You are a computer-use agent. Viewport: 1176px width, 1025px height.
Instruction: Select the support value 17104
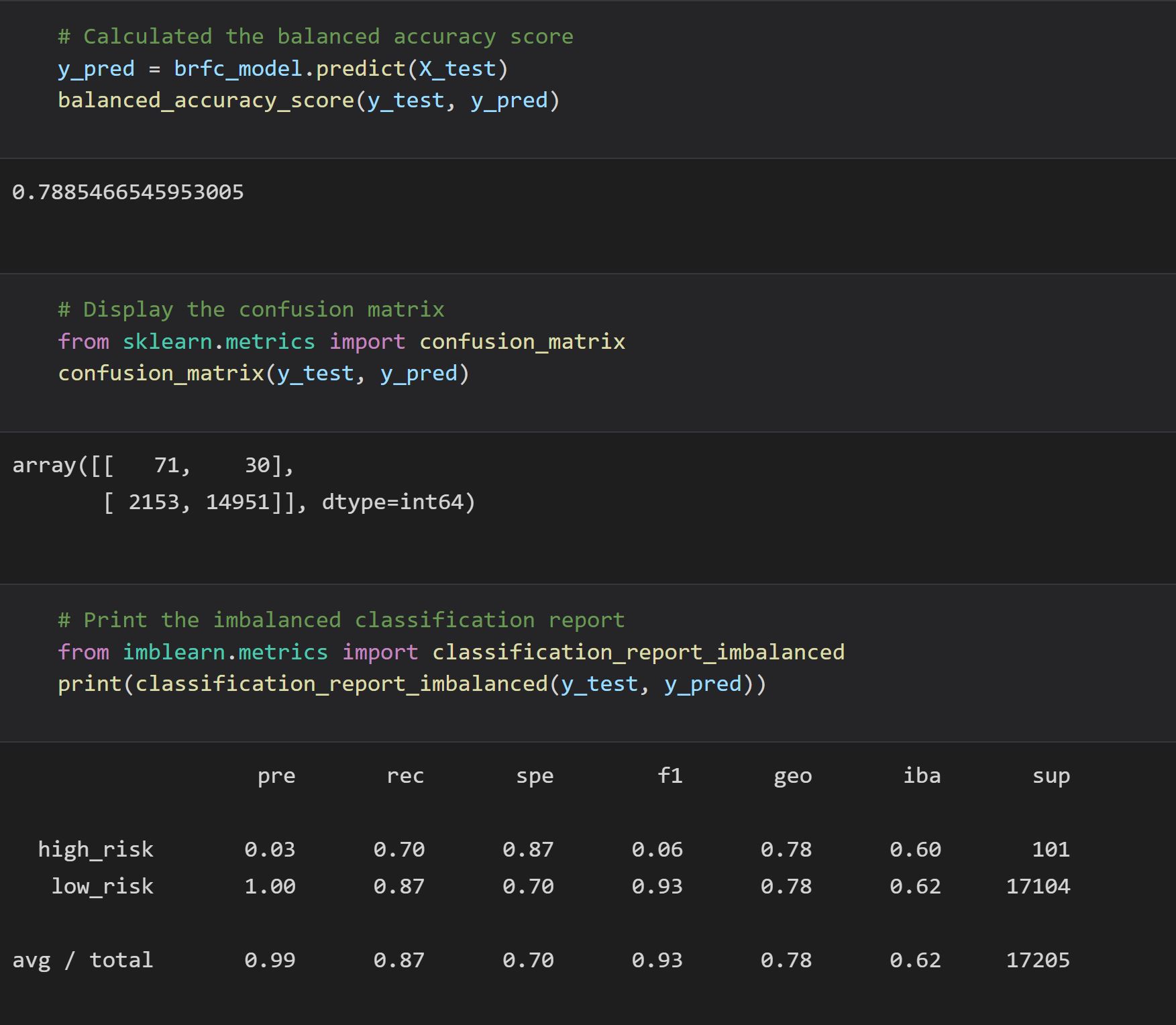[x=1038, y=885]
